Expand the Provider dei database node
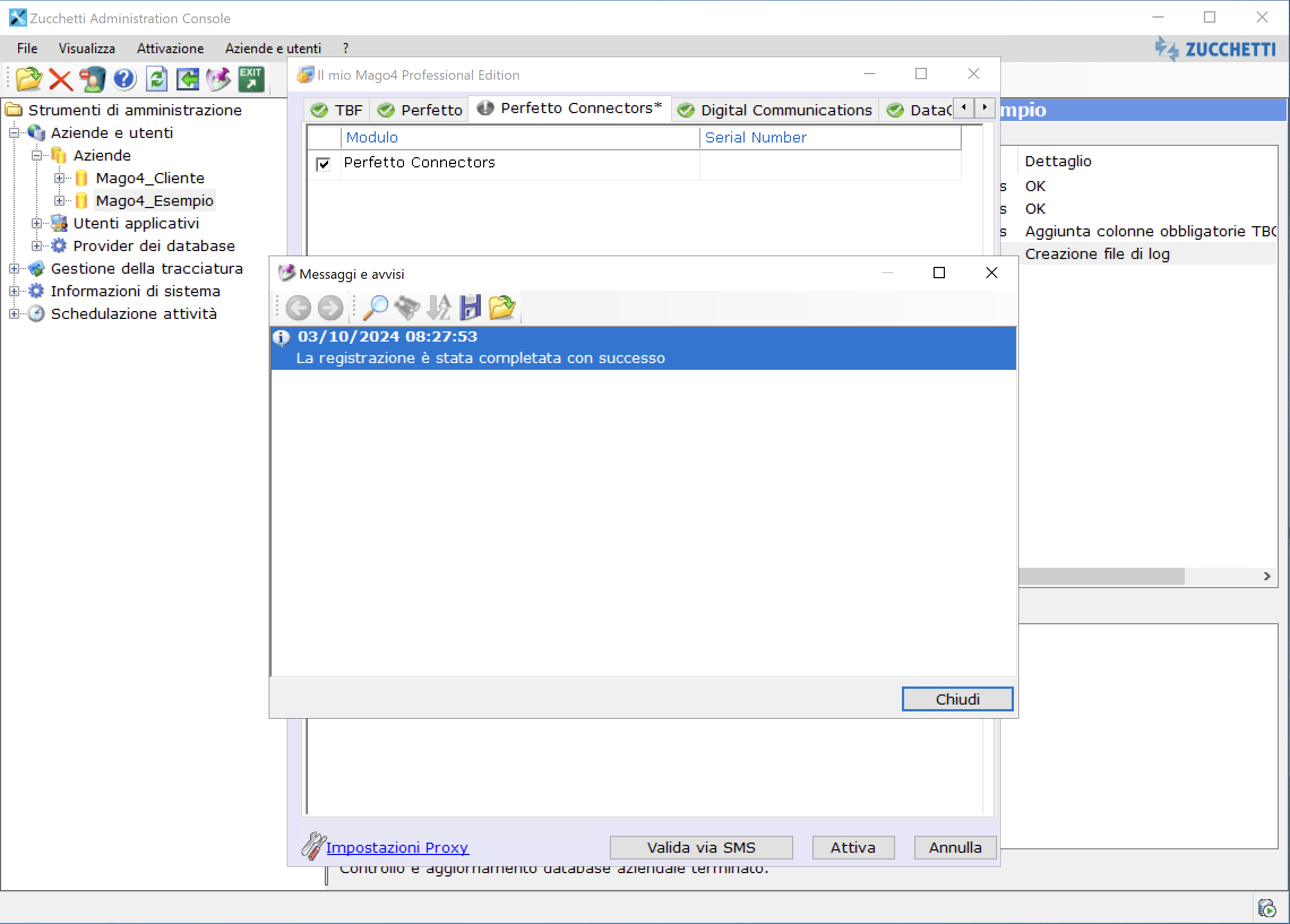1290x924 pixels. pos(37,245)
